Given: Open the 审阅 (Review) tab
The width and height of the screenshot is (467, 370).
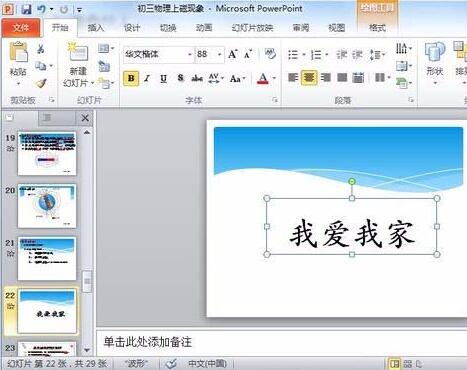Looking at the screenshot, I should 300,28.
